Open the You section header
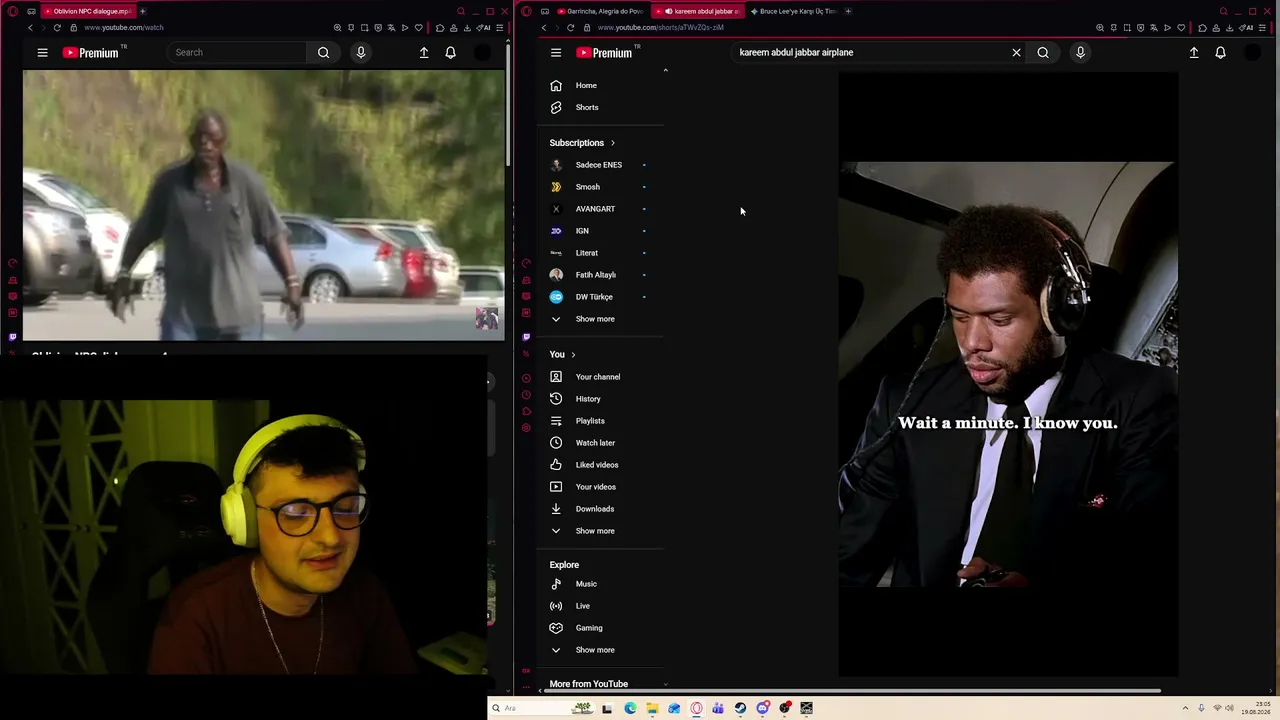The width and height of the screenshot is (1280, 720). click(562, 354)
